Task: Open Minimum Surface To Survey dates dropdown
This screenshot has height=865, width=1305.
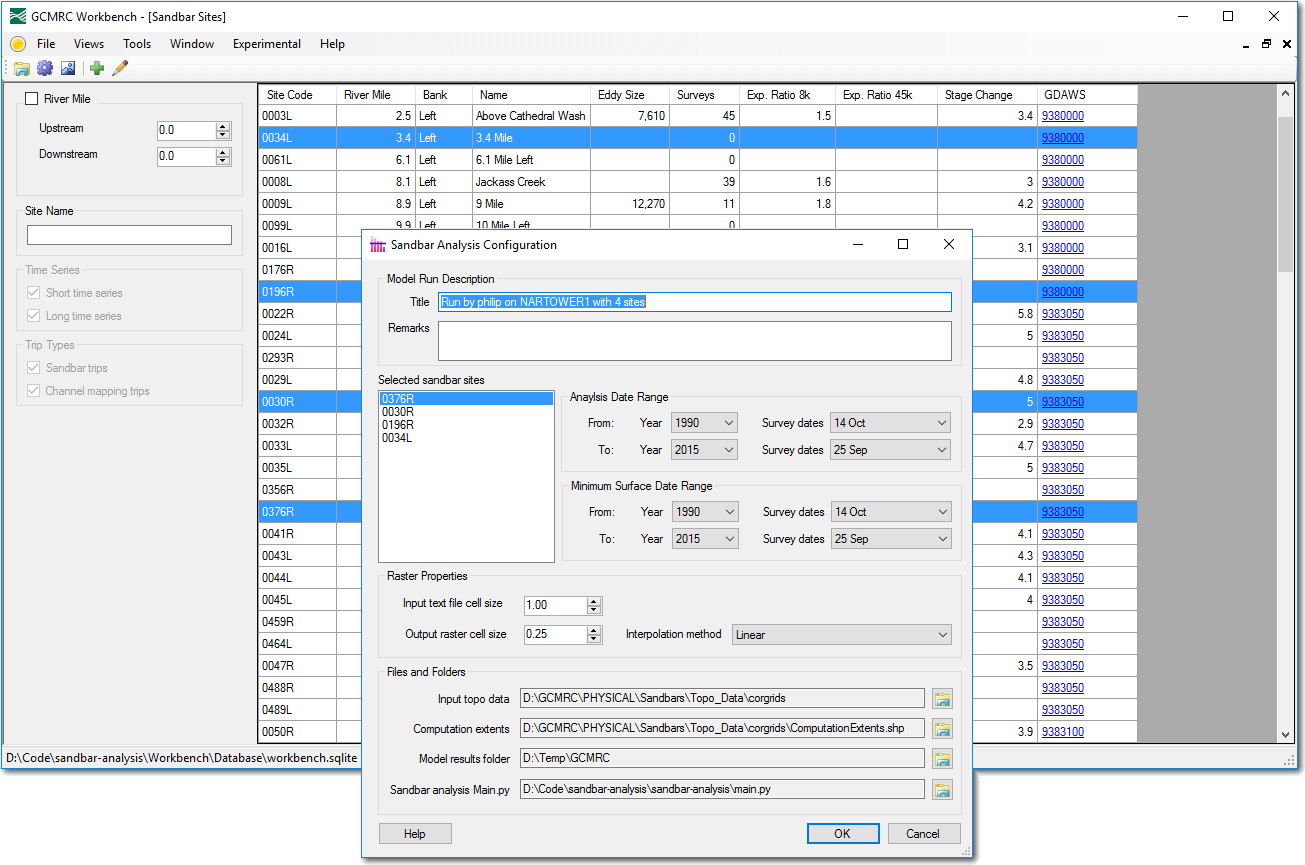Action: [x=891, y=539]
